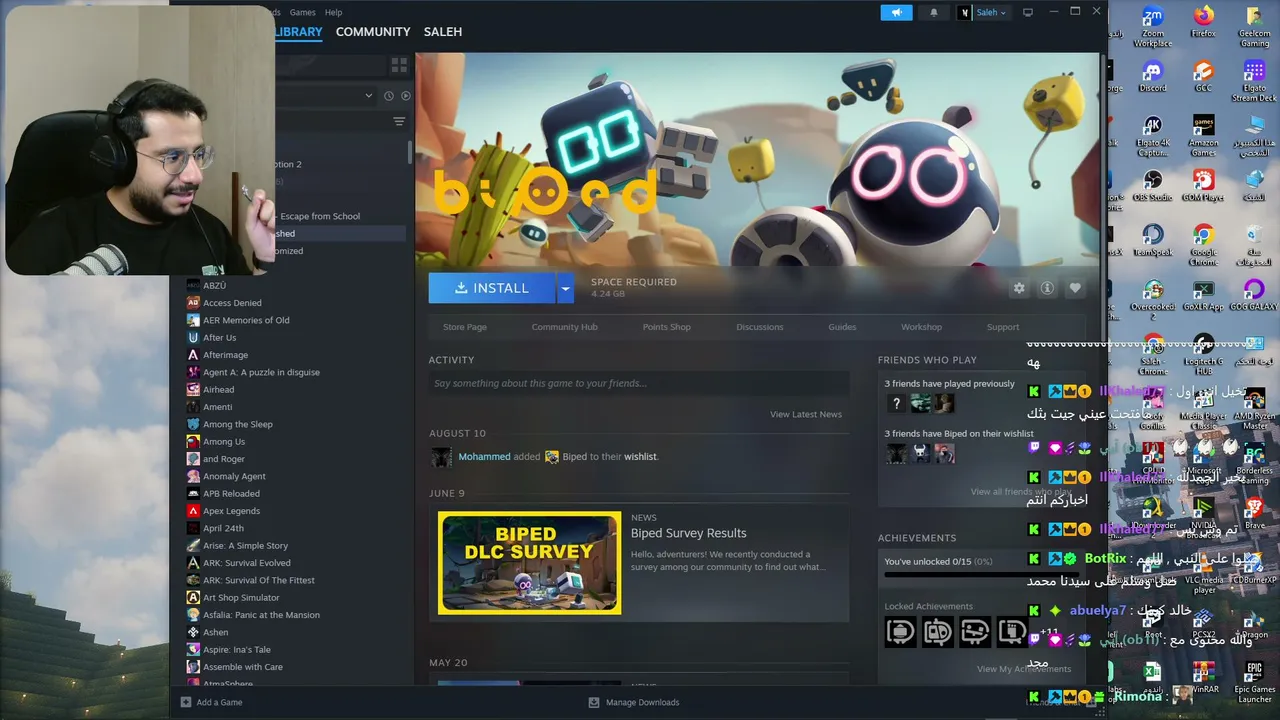The image size is (1280, 720).
Task: Open WinRAR desktop shortcut
Action: [x=1203, y=677]
